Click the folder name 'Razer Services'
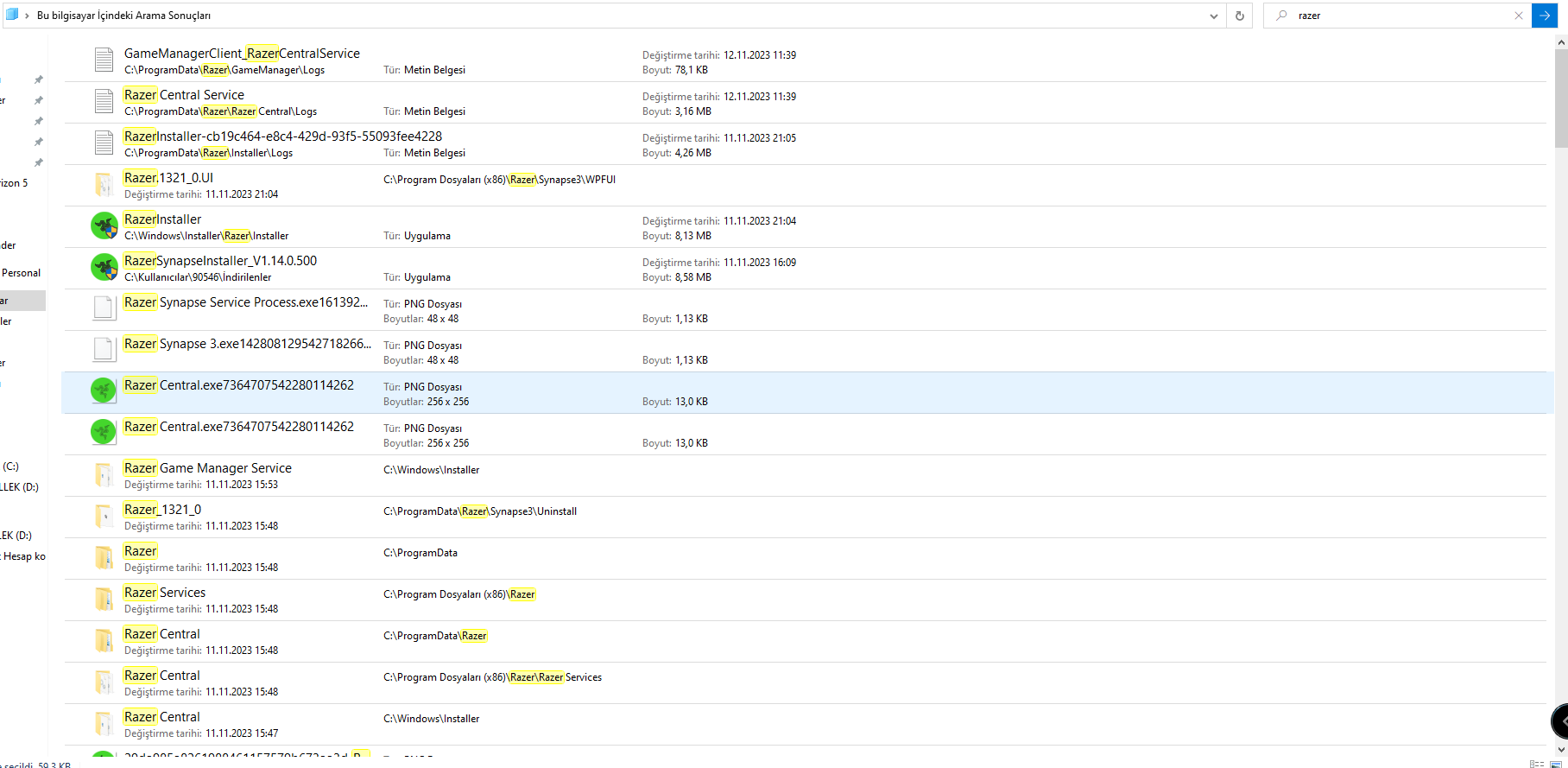The image size is (1568, 768). [x=165, y=593]
